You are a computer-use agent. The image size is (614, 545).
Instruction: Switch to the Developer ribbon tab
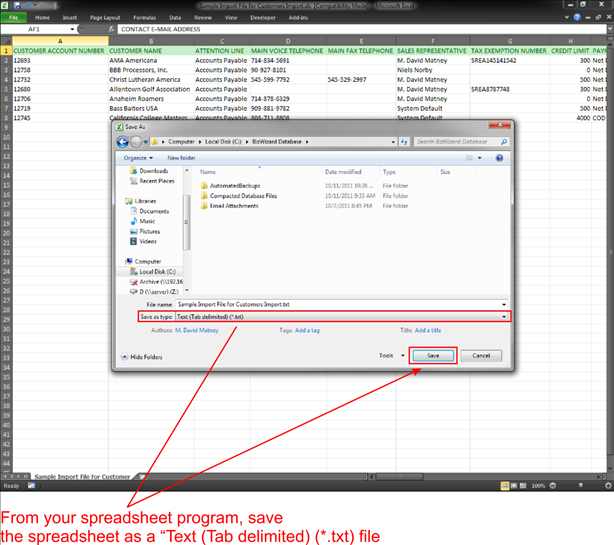(x=263, y=18)
